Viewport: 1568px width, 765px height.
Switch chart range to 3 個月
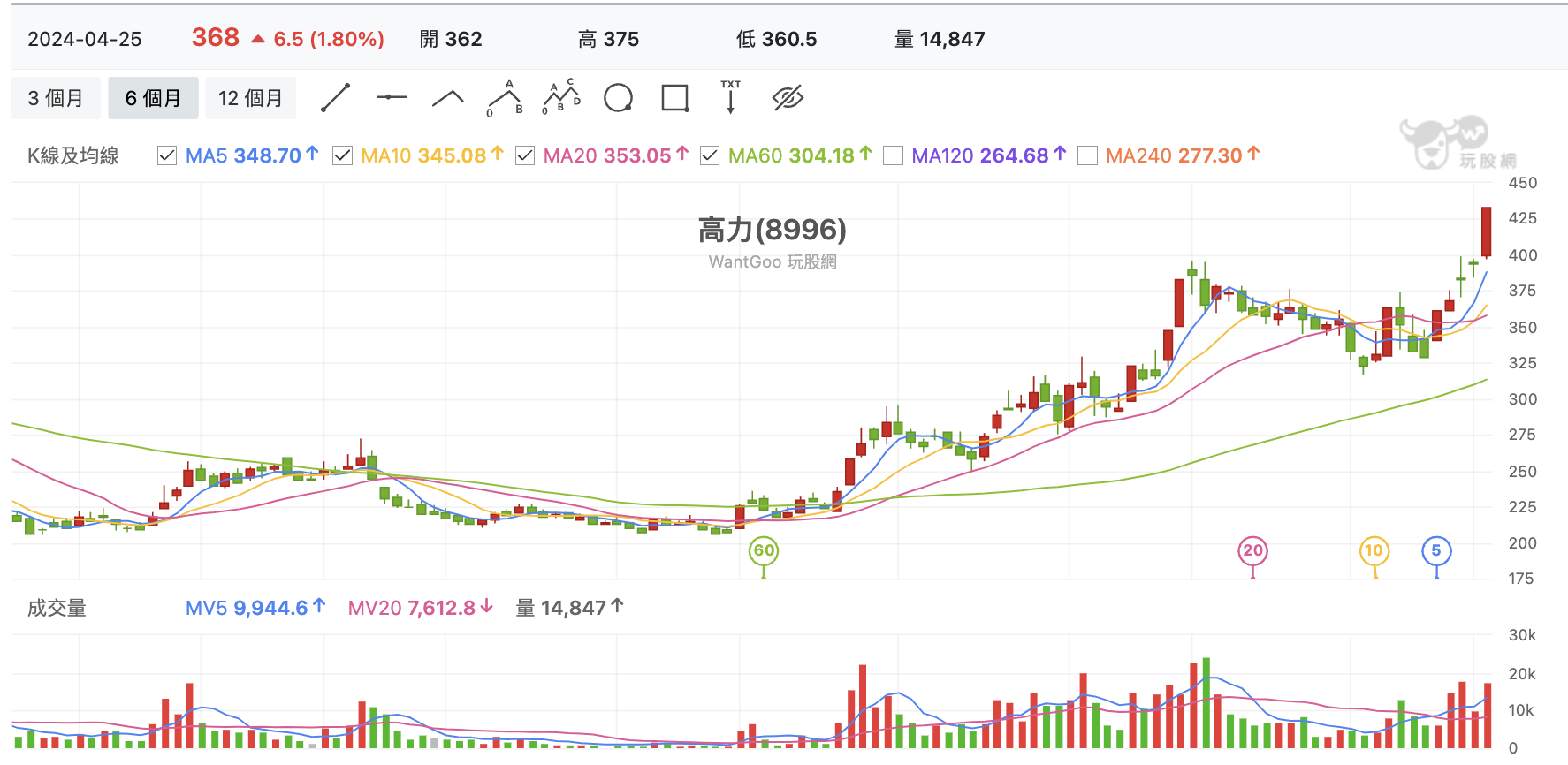click(56, 98)
